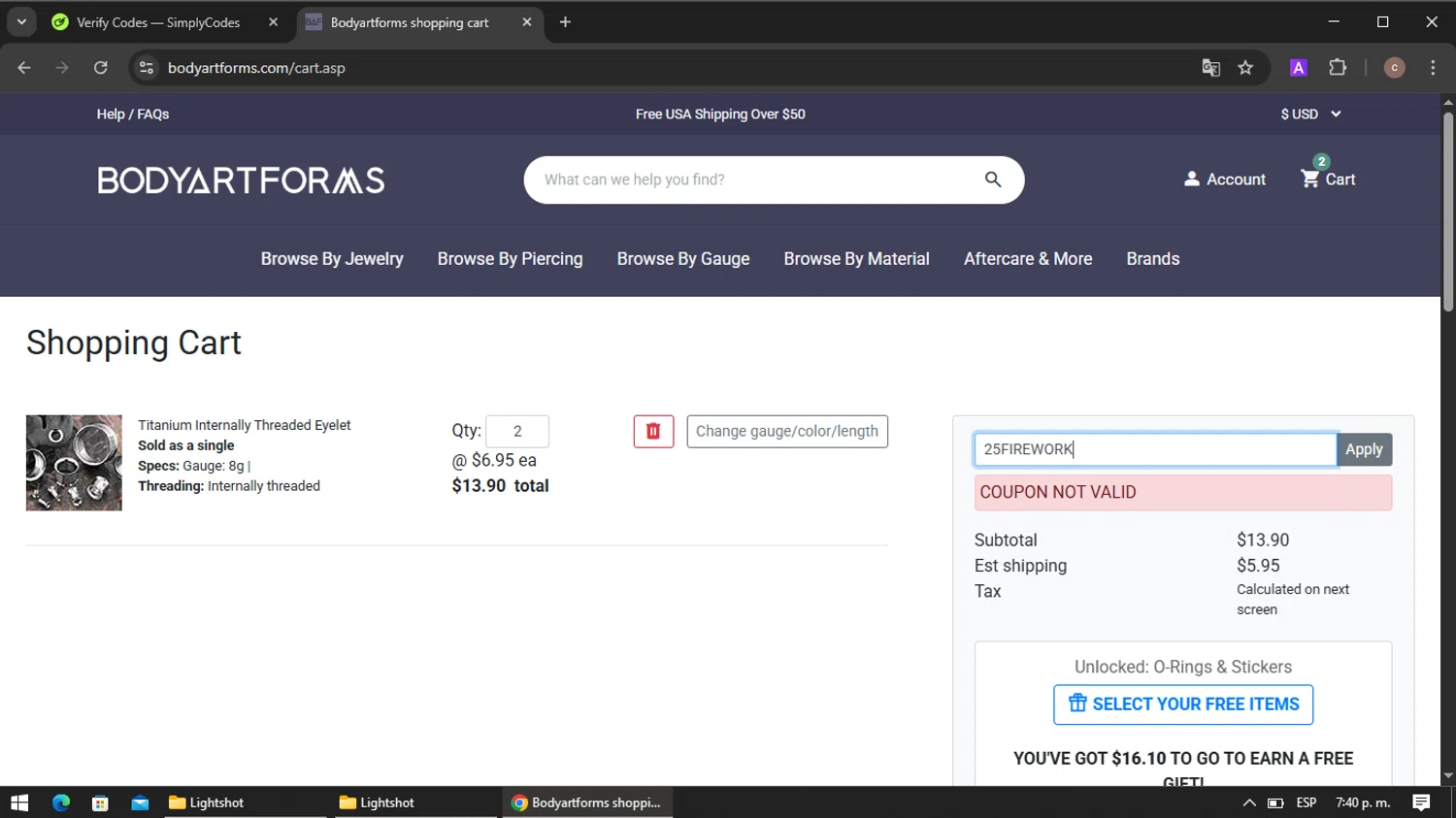Click Free USA Shipping Over $50 text

(x=720, y=115)
